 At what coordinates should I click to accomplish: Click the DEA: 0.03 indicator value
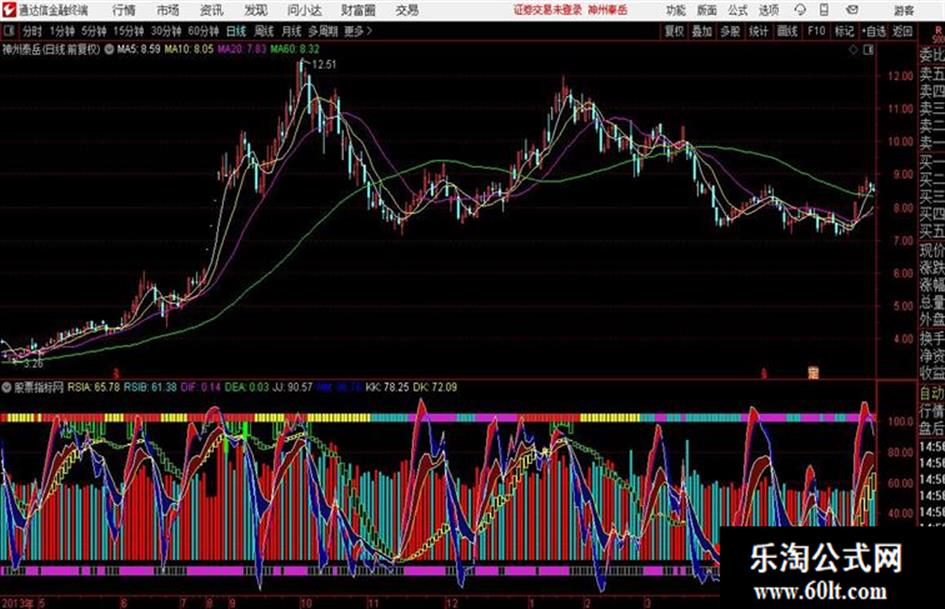pyautogui.click(x=246, y=387)
